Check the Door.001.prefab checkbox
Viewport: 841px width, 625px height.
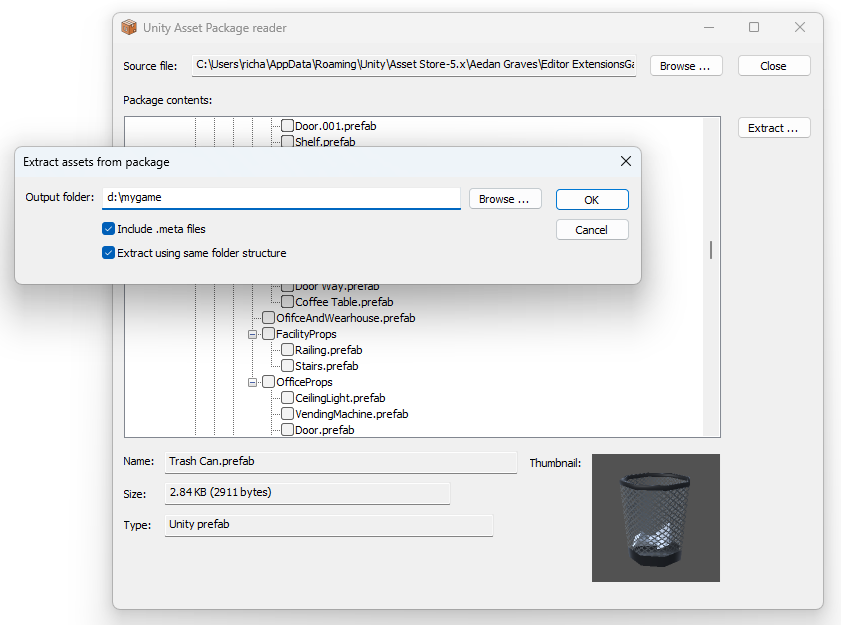287,126
